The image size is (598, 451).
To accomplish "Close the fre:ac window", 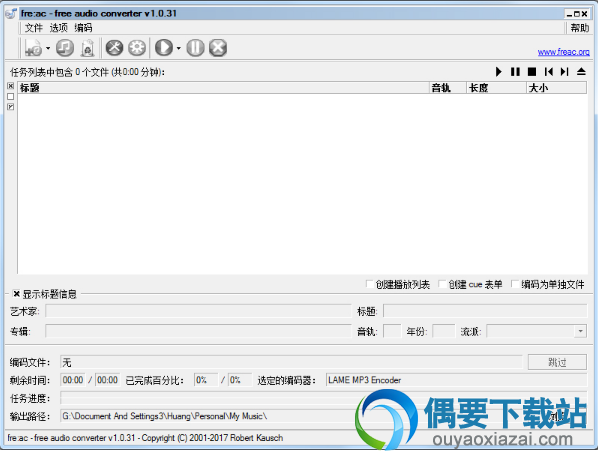I will point(584,14).
